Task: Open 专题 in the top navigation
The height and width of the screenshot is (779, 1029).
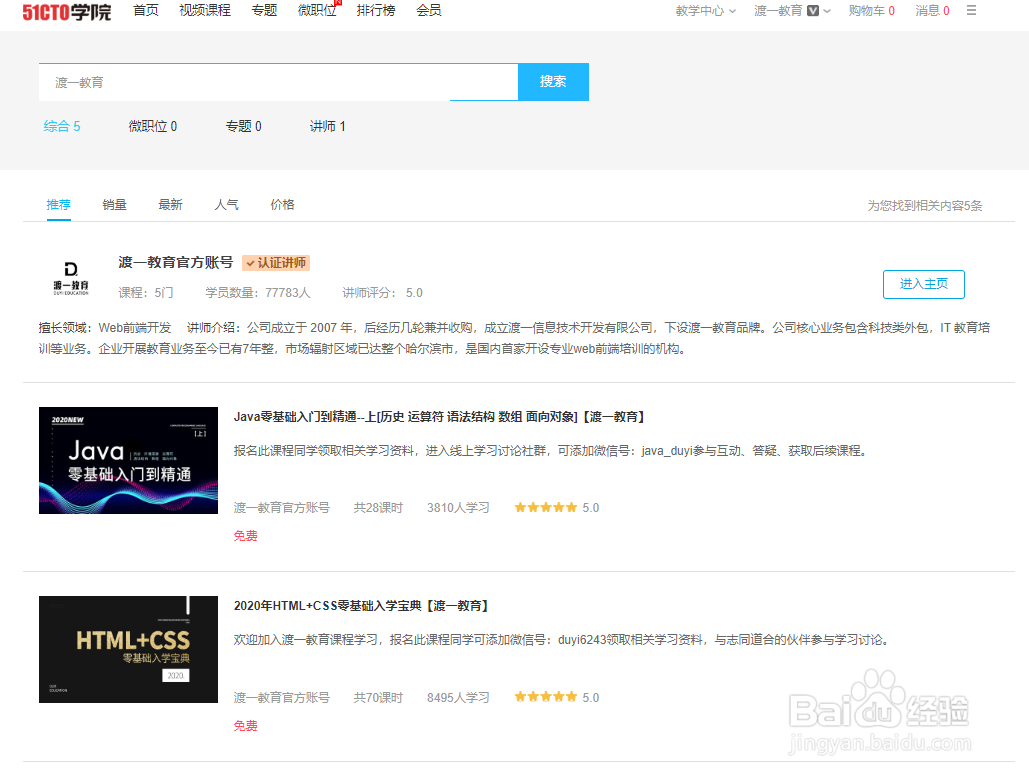Action: tap(264, 11)
